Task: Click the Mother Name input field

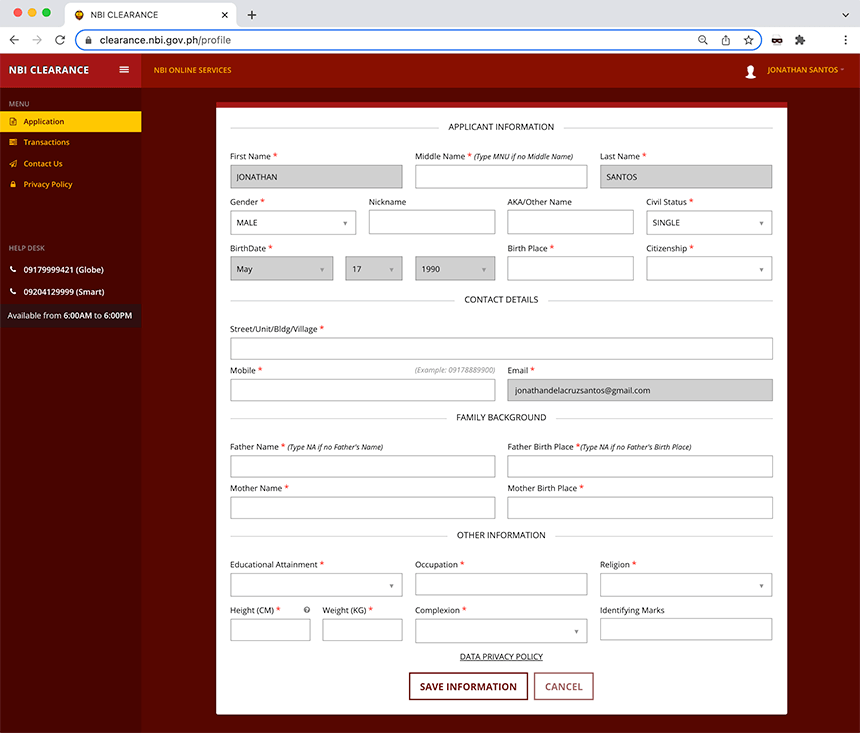Action: click(363, 508)
